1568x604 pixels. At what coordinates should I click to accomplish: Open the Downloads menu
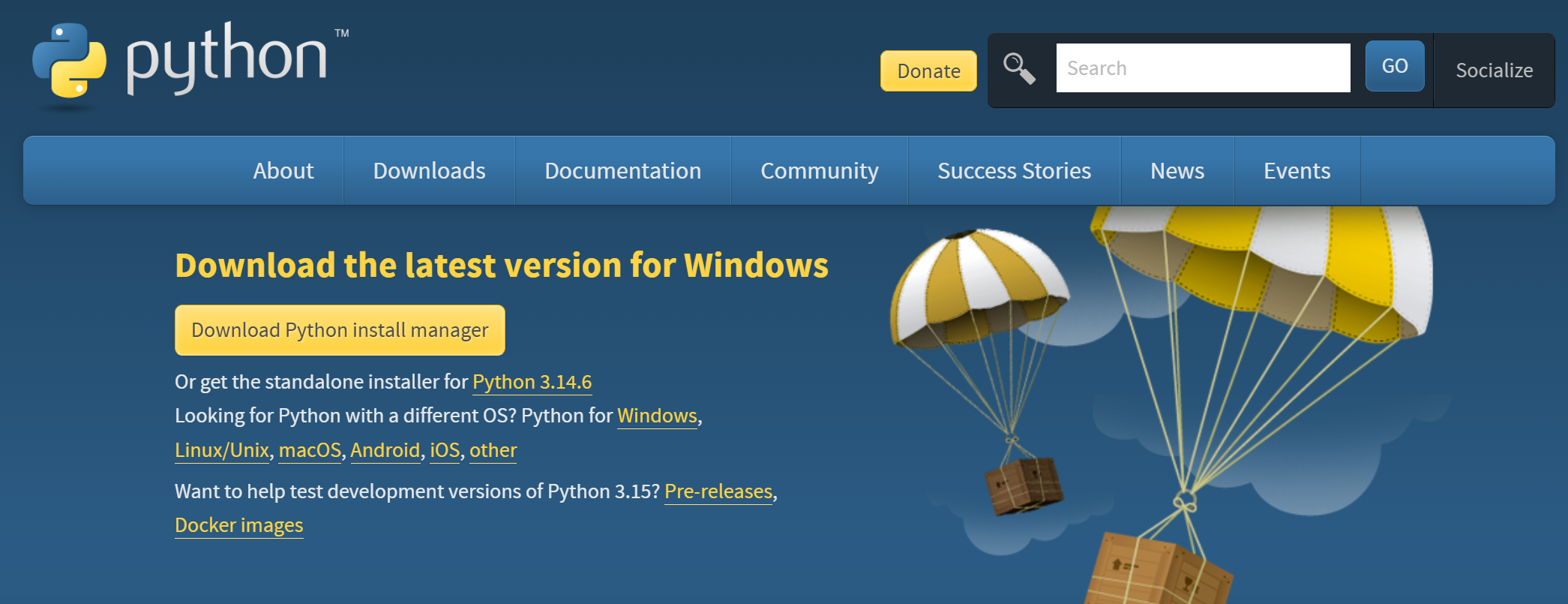(x=430, y=171)
